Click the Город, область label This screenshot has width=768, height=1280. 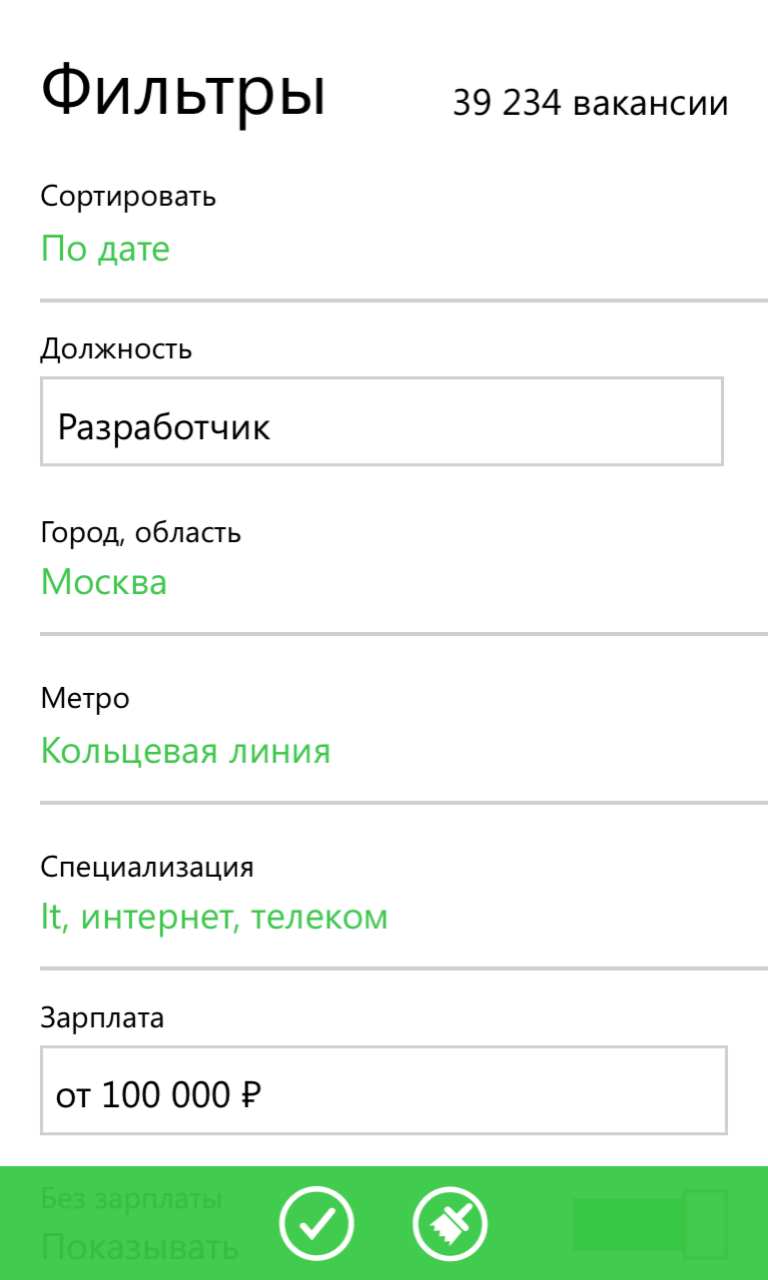pyautogui.click(x=141, y=532)
